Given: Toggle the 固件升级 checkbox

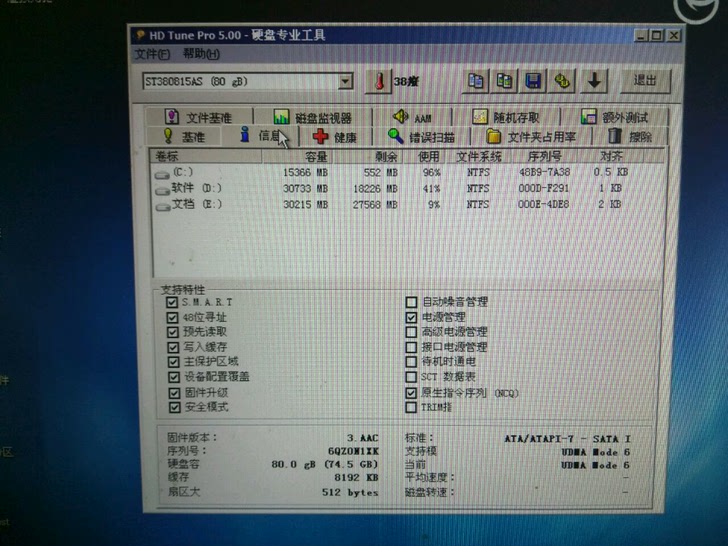Looking at the screenshot, I should (x=175, y=393).
